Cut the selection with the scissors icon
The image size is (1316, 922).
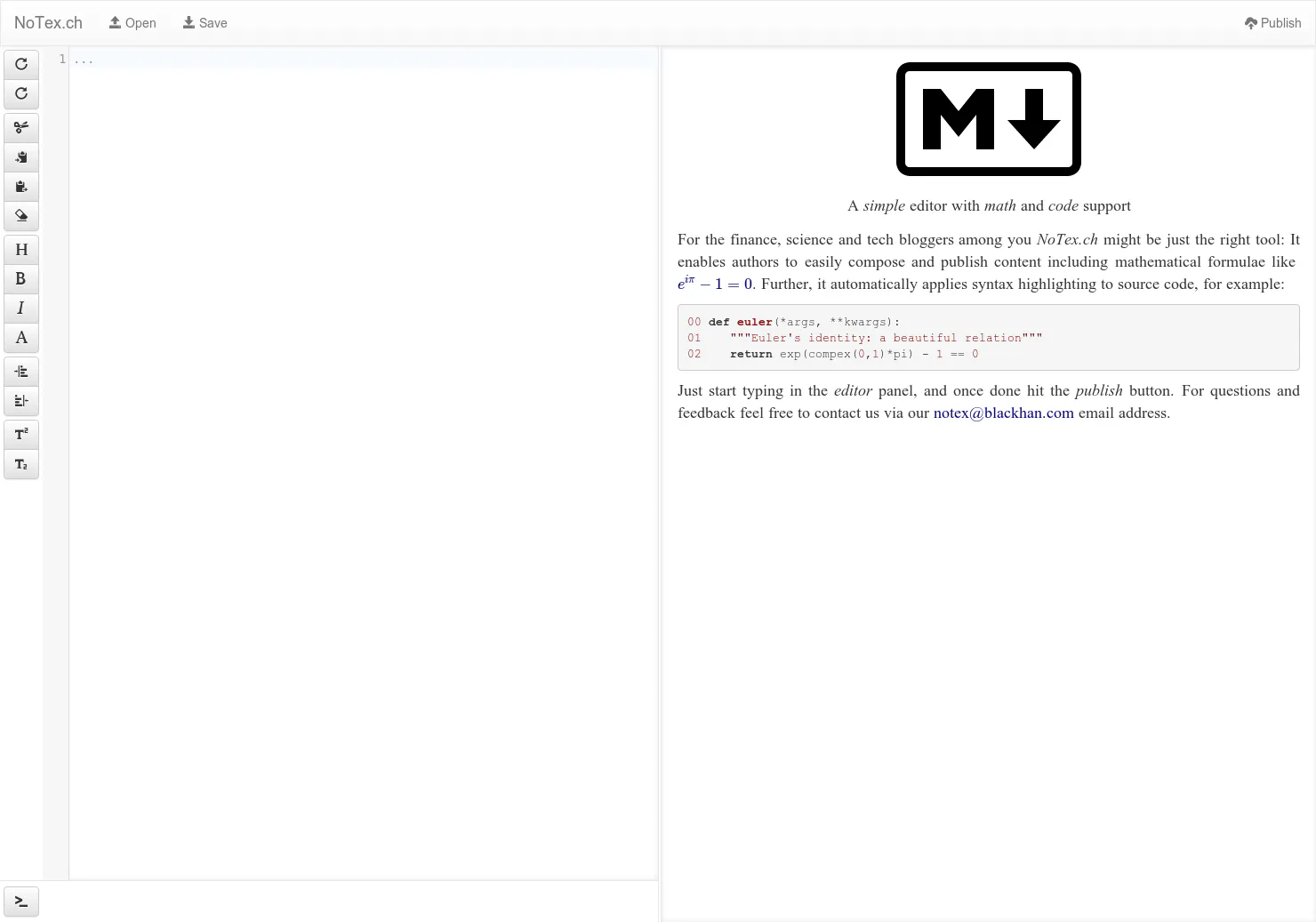pos(21,127)
